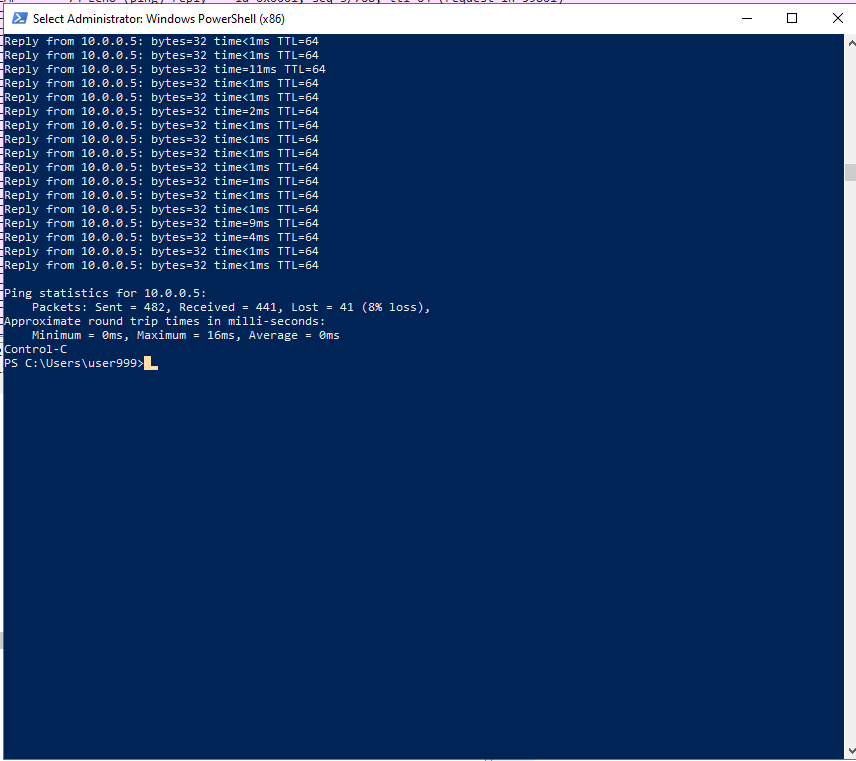
Task: Click the reply line with time=1ms
Action: point(162,181)
